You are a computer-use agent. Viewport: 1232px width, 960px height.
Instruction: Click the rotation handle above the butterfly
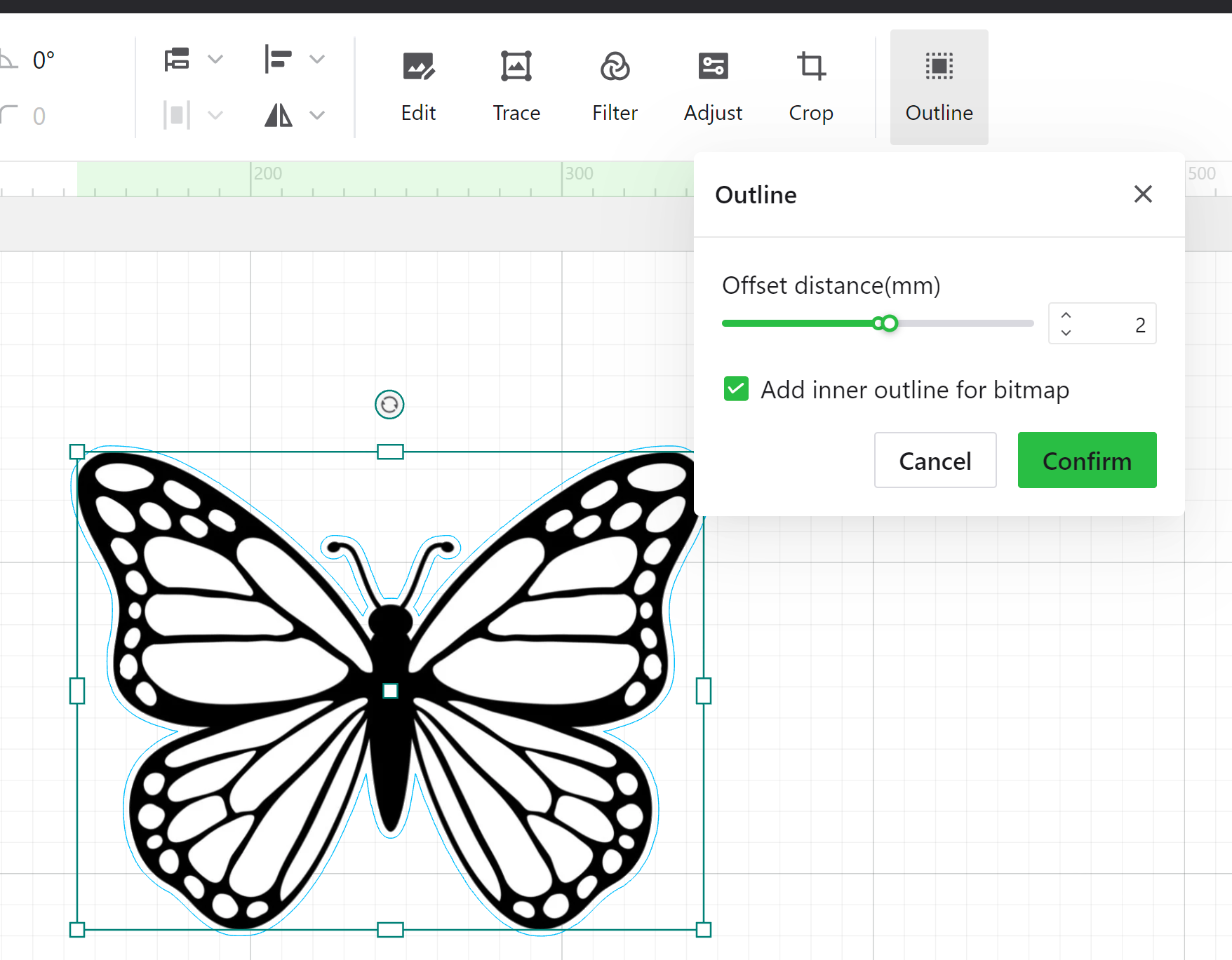tap(389, 405)
